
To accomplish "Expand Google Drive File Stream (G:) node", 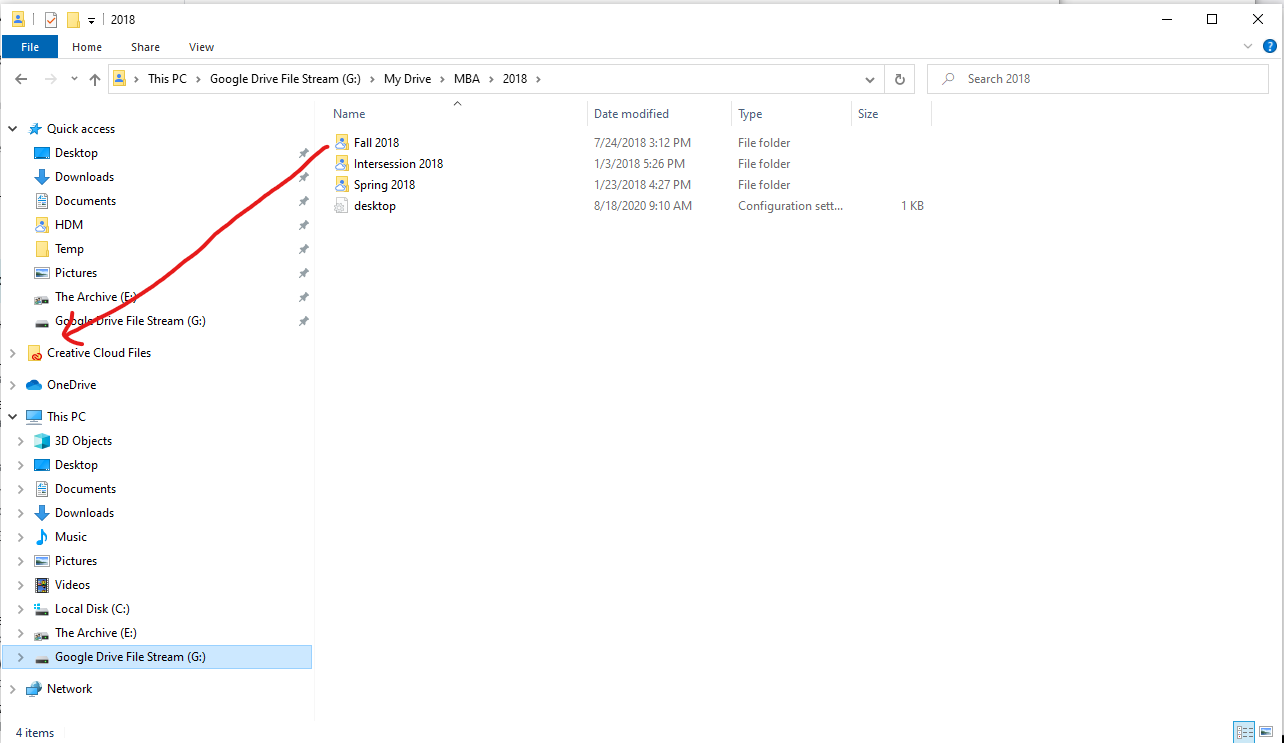I will click(x=21, y=657).
